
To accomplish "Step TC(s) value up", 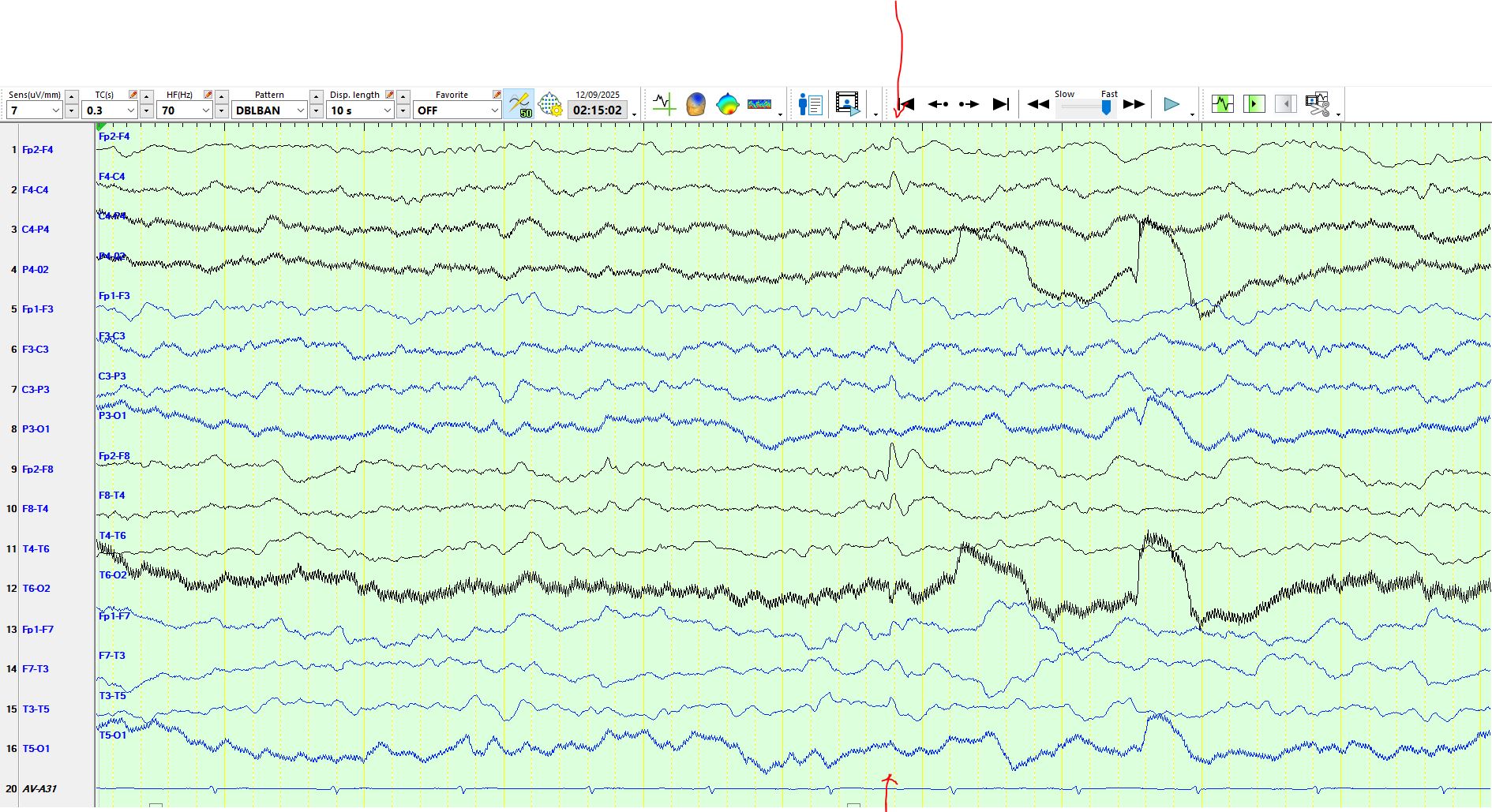I will coord(147,96).
